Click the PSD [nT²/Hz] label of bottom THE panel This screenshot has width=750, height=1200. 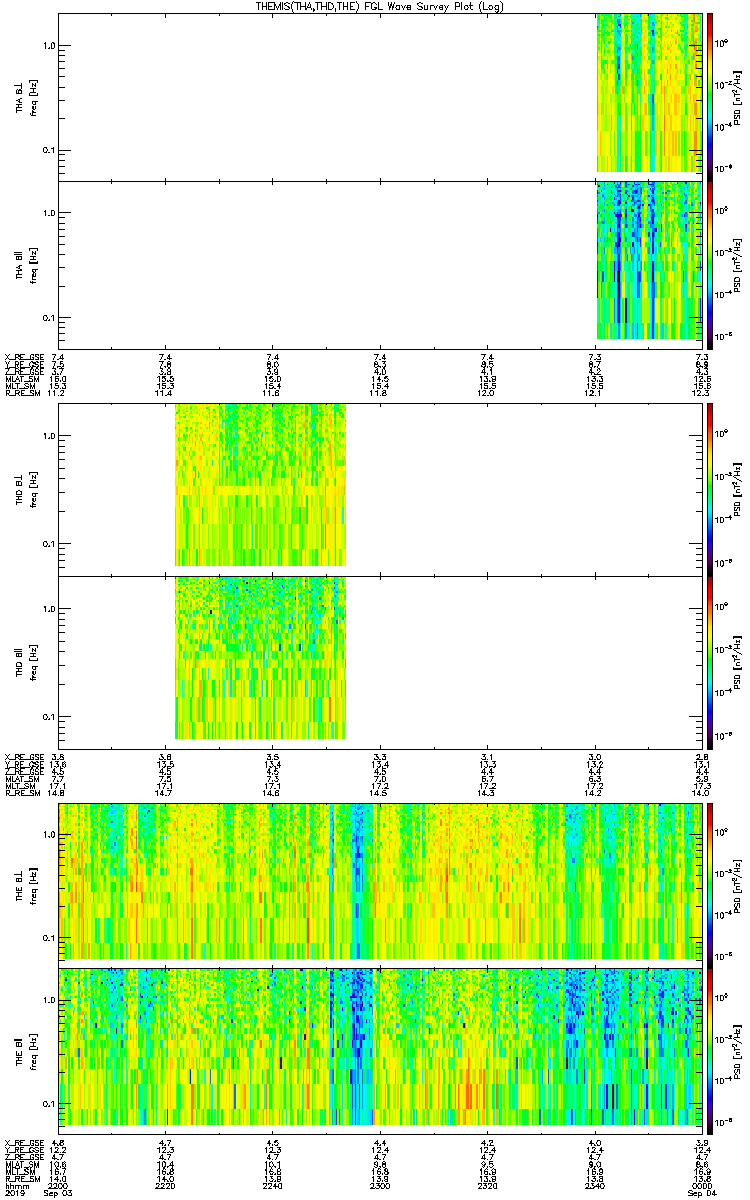(738, 1051)
